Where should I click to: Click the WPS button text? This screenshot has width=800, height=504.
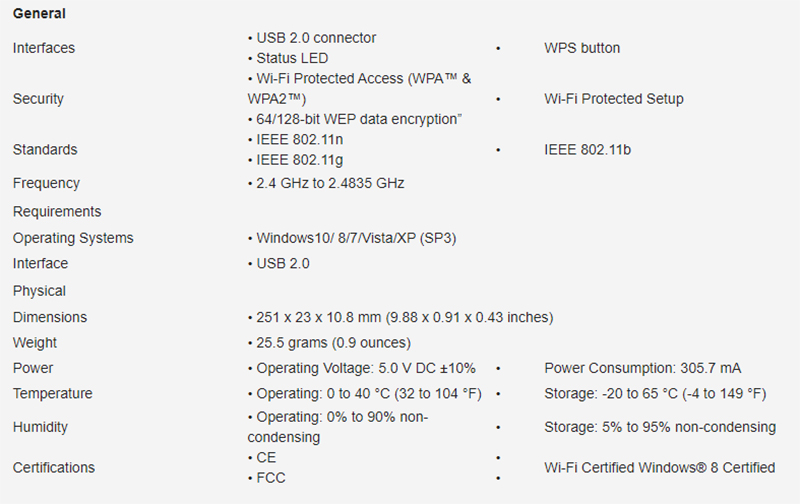point(582,48)
